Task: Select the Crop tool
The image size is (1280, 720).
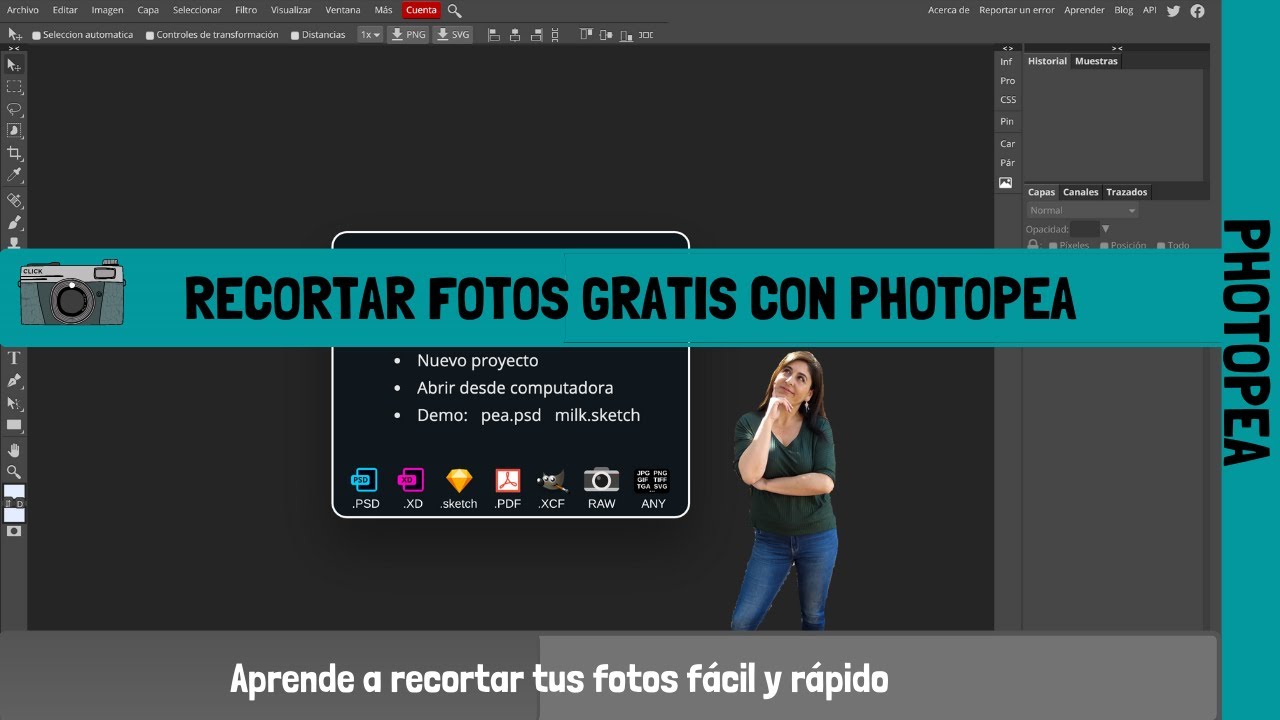Action: 14,153
